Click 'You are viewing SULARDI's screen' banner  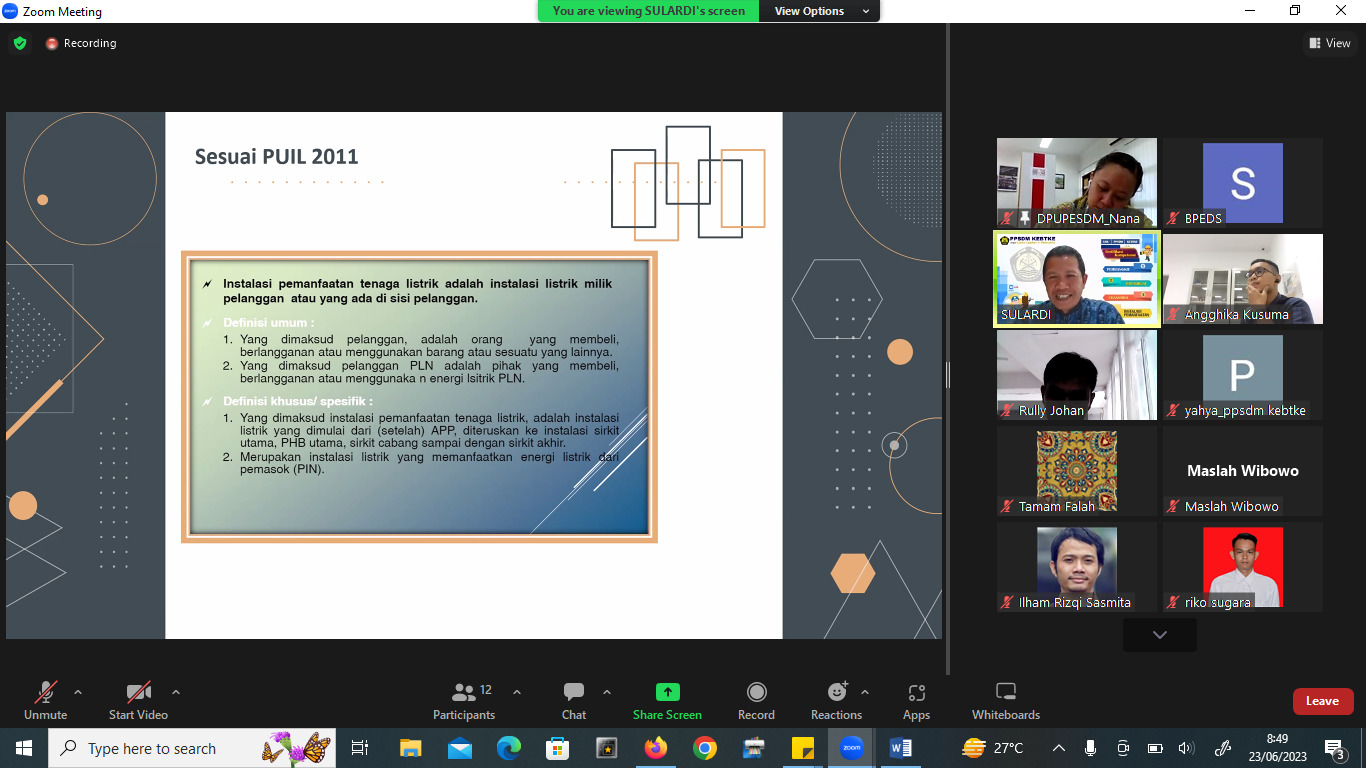649,11
